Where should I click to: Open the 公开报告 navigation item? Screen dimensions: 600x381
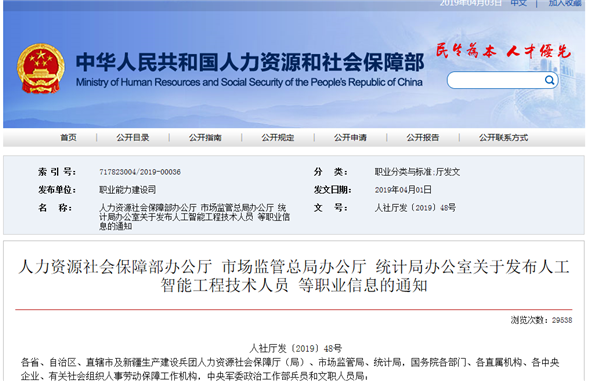[423, 138]
